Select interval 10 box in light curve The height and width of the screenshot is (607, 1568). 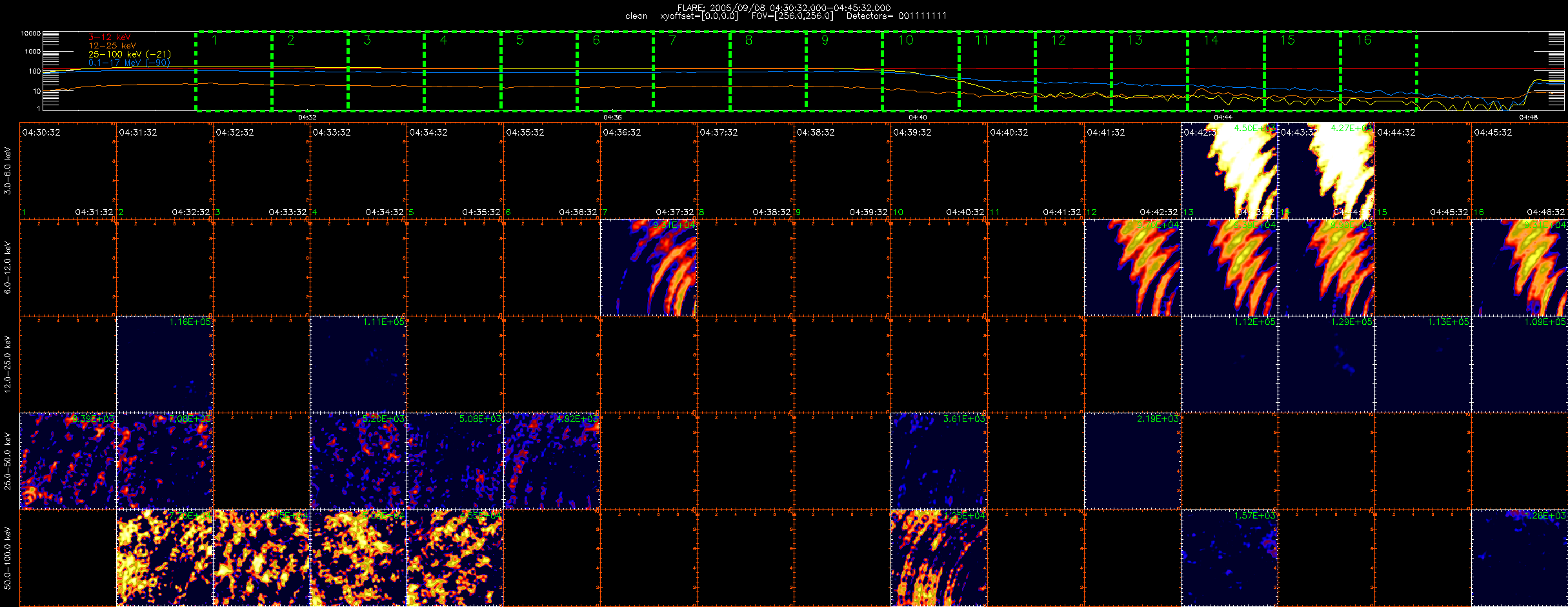pyautogui.click(x=920, y=71)
